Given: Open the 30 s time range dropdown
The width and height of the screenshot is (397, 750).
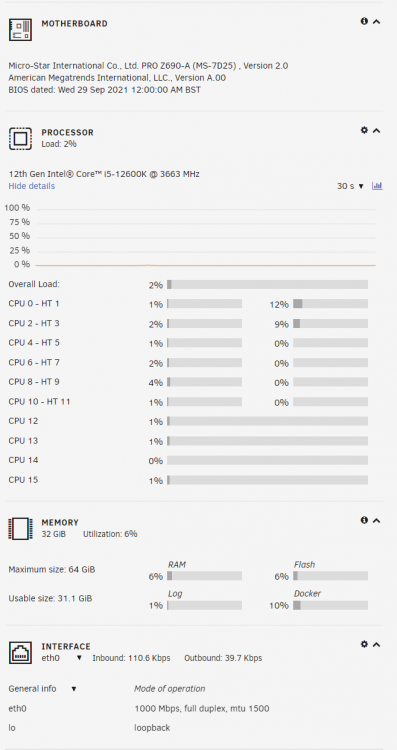Looking at the screenshot, I should coord(350,186).
